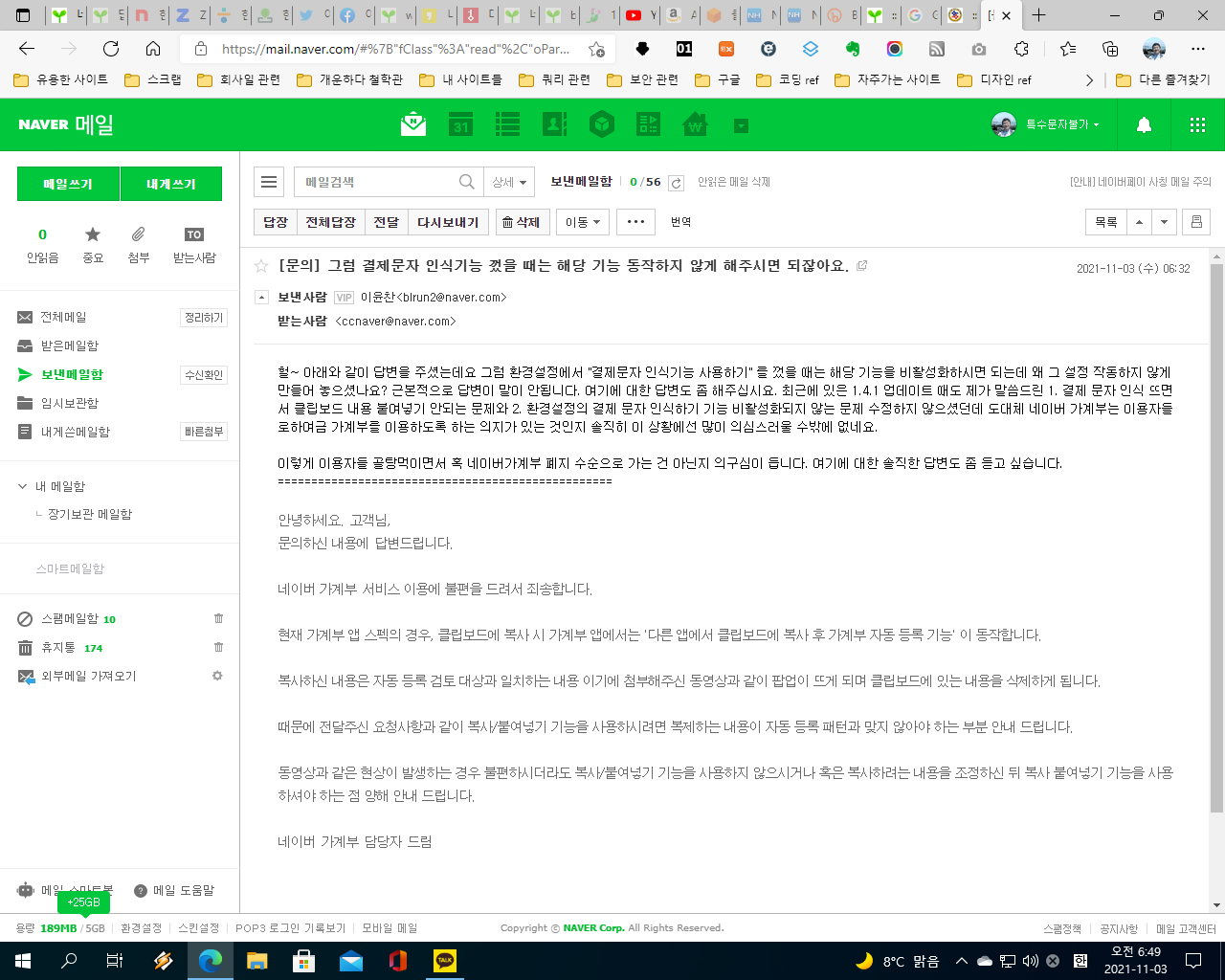Show unread mails via 안읽음 counter

point(42,245)
